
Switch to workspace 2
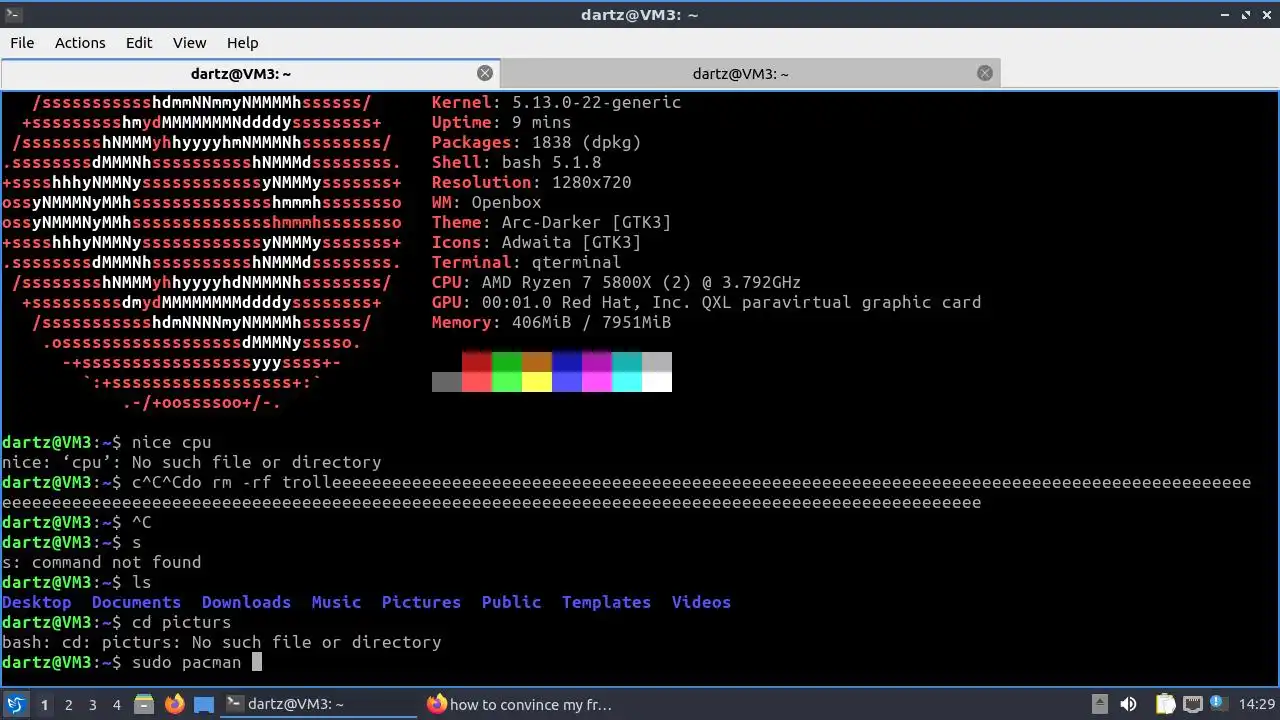tap(68, 705)
